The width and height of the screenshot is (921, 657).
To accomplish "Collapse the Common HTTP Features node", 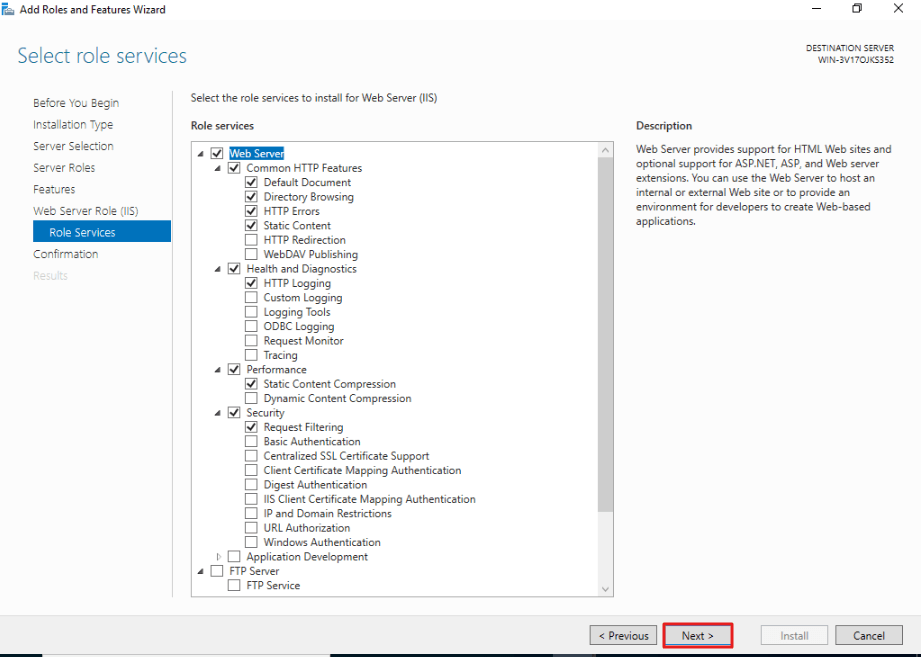I will (218, 169).
